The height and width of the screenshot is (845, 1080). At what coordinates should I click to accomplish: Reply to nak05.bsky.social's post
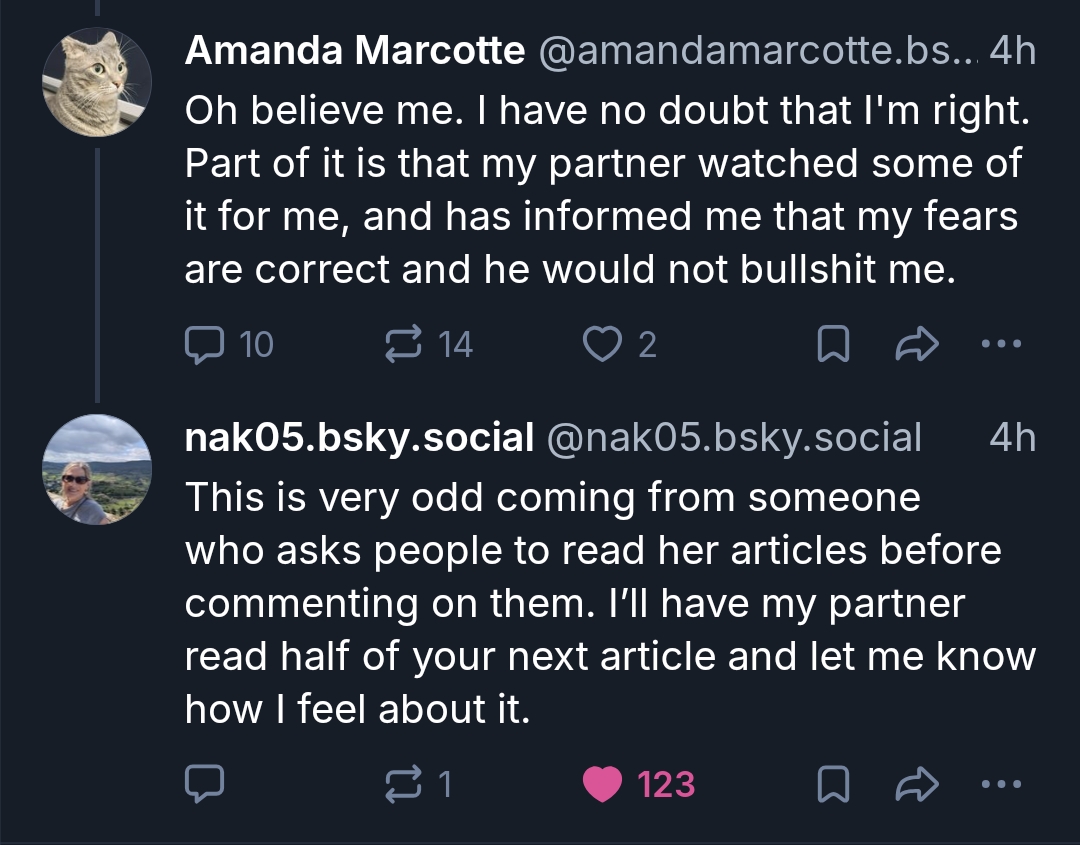tap(206, 785)
